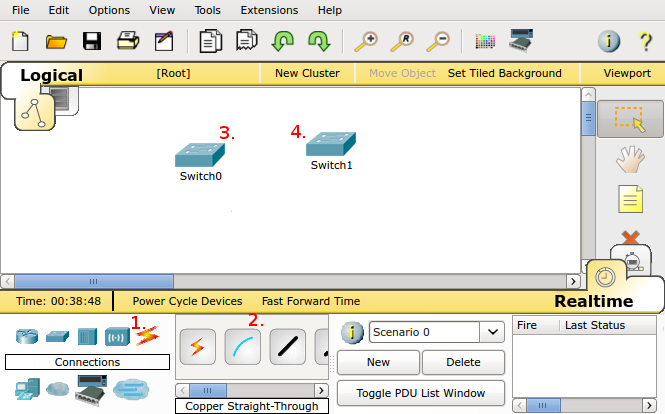Click the New scenario button
The width and height of the screenshot is (665, 414).
(x=378, y=362)
